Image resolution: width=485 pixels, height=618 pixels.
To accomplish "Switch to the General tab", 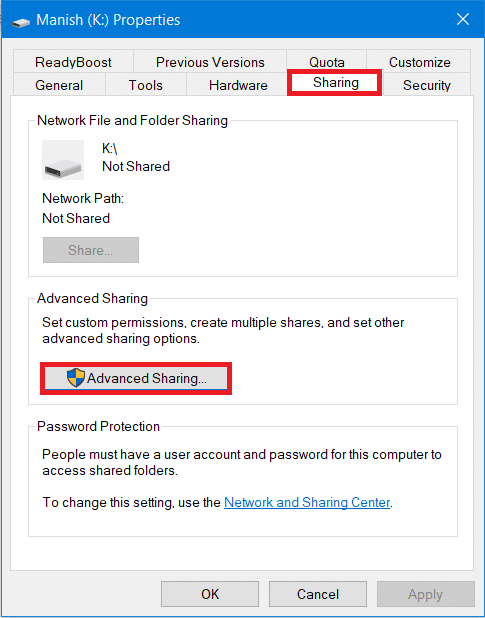I will coord(59,85).
